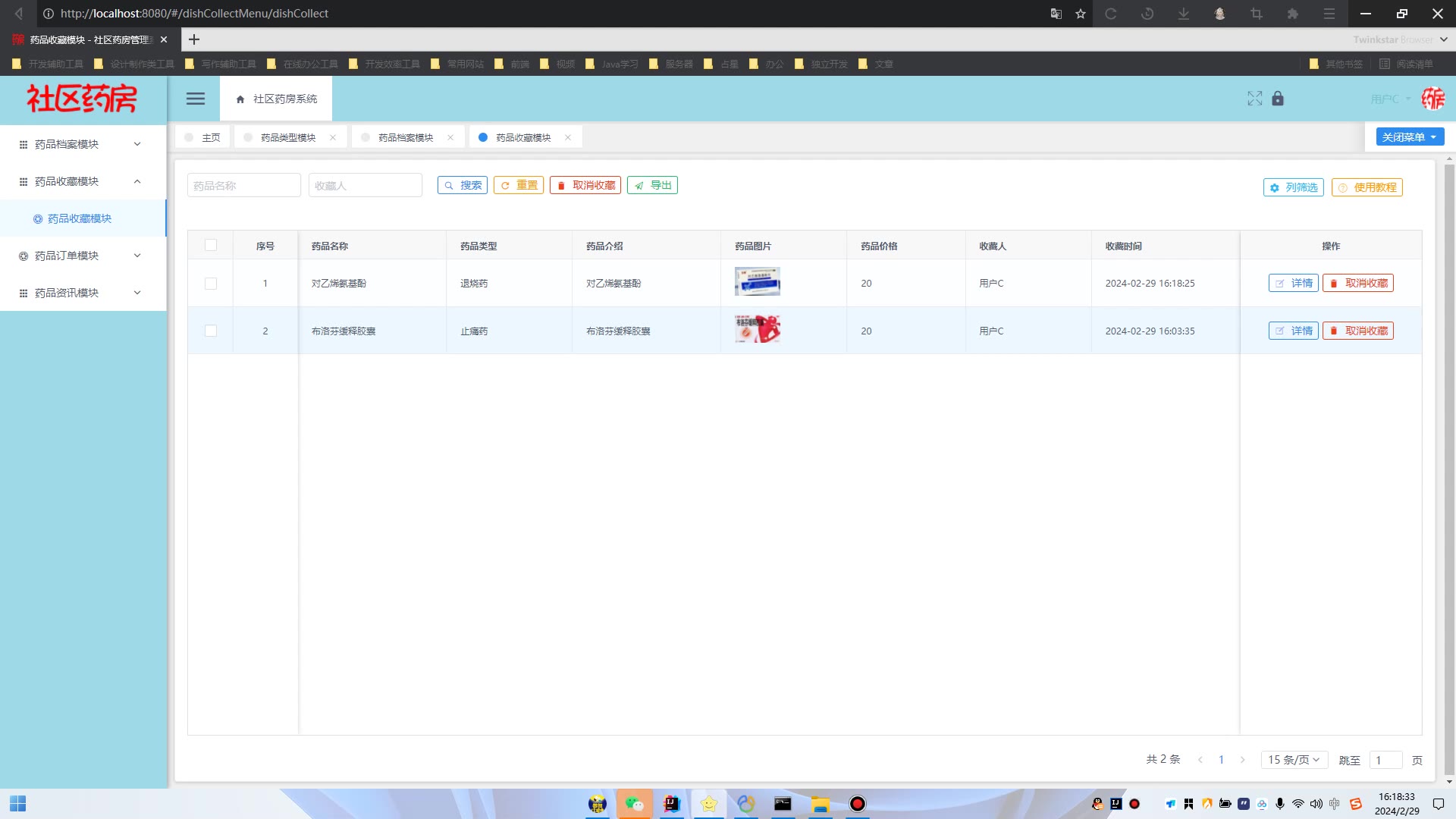Open 详情 for row 对乙烯氨基酚
Viewport: 1456px width, 819px height.
pos(1294,283)
